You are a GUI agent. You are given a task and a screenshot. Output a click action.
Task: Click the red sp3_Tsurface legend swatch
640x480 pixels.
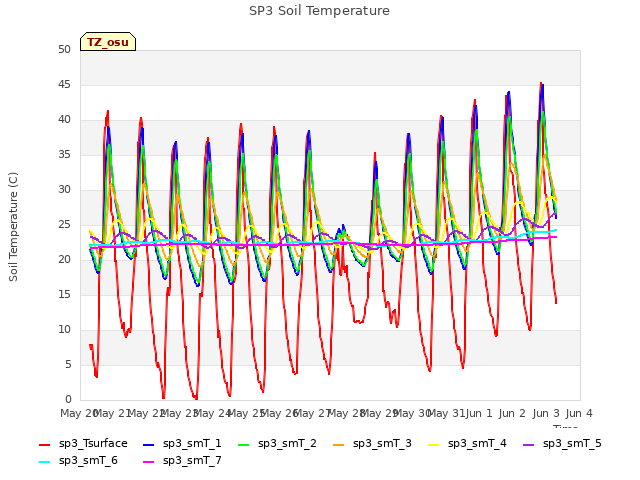[x=44, y=444]
